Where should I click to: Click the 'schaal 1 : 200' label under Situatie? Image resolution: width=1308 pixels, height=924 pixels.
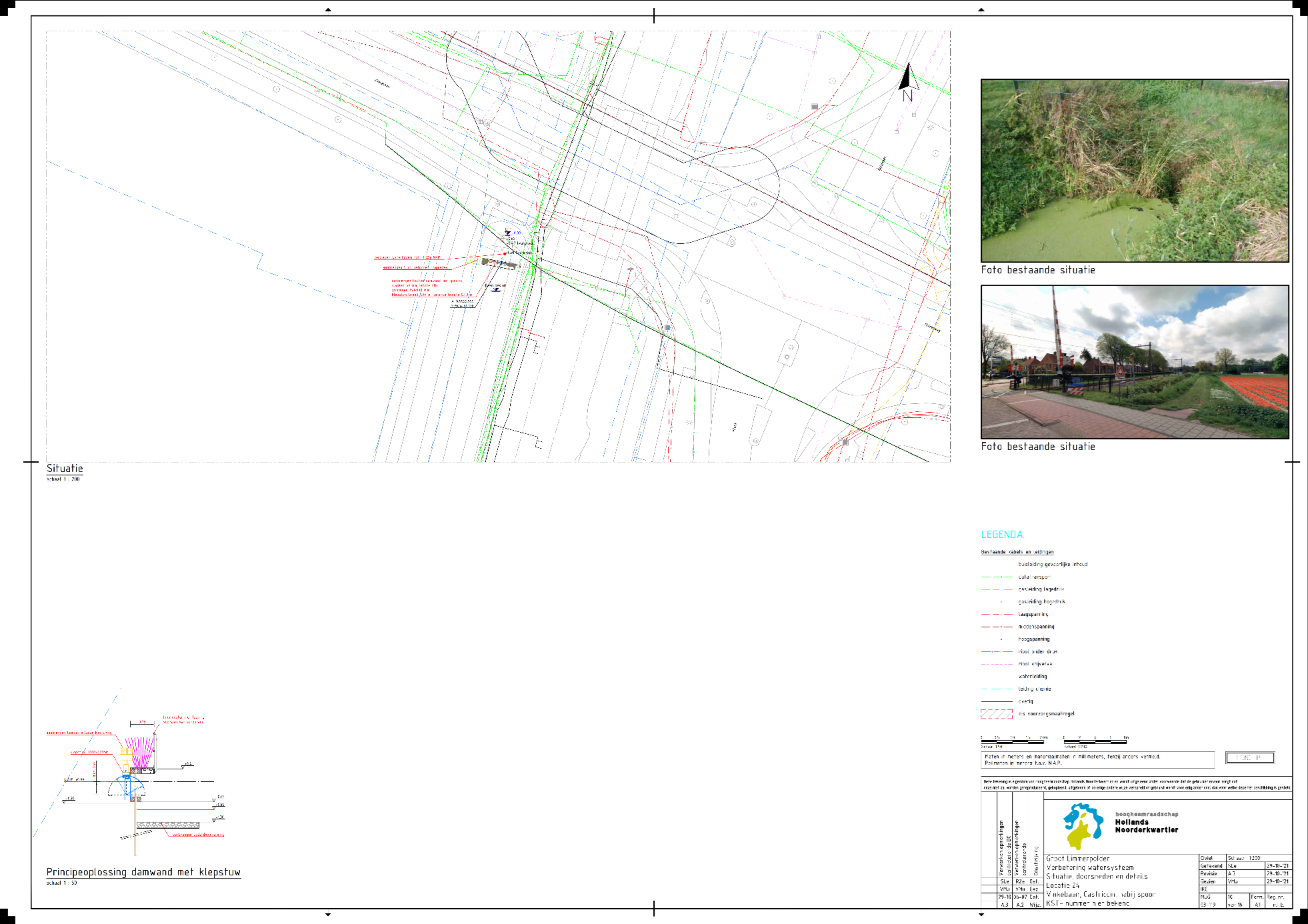pyautogui.click(x=63, y=479)
